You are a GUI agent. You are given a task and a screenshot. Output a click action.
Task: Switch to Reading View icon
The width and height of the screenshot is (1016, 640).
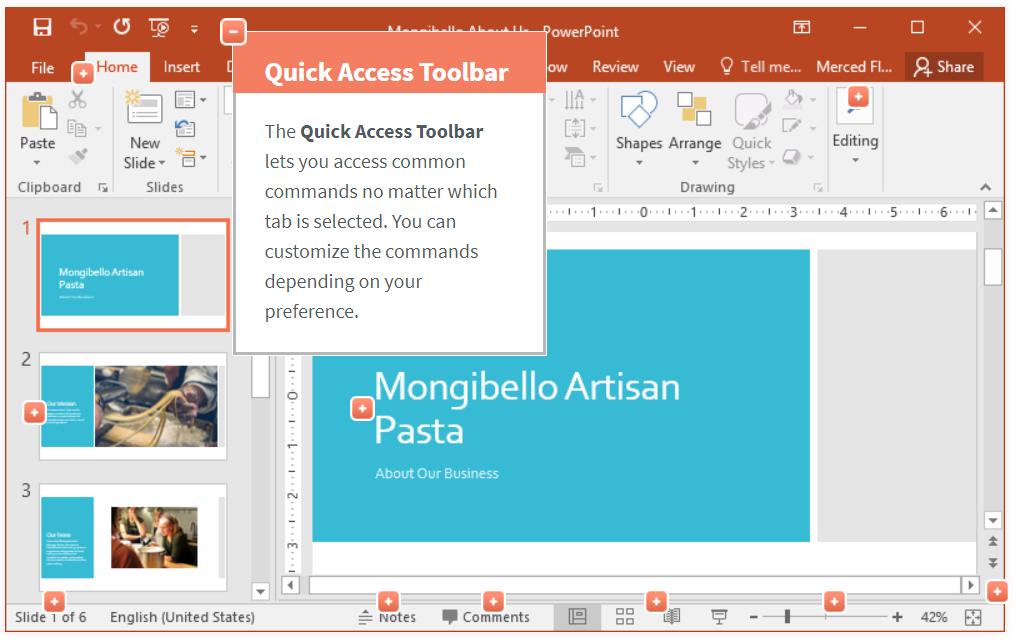(x=672, y=617)
